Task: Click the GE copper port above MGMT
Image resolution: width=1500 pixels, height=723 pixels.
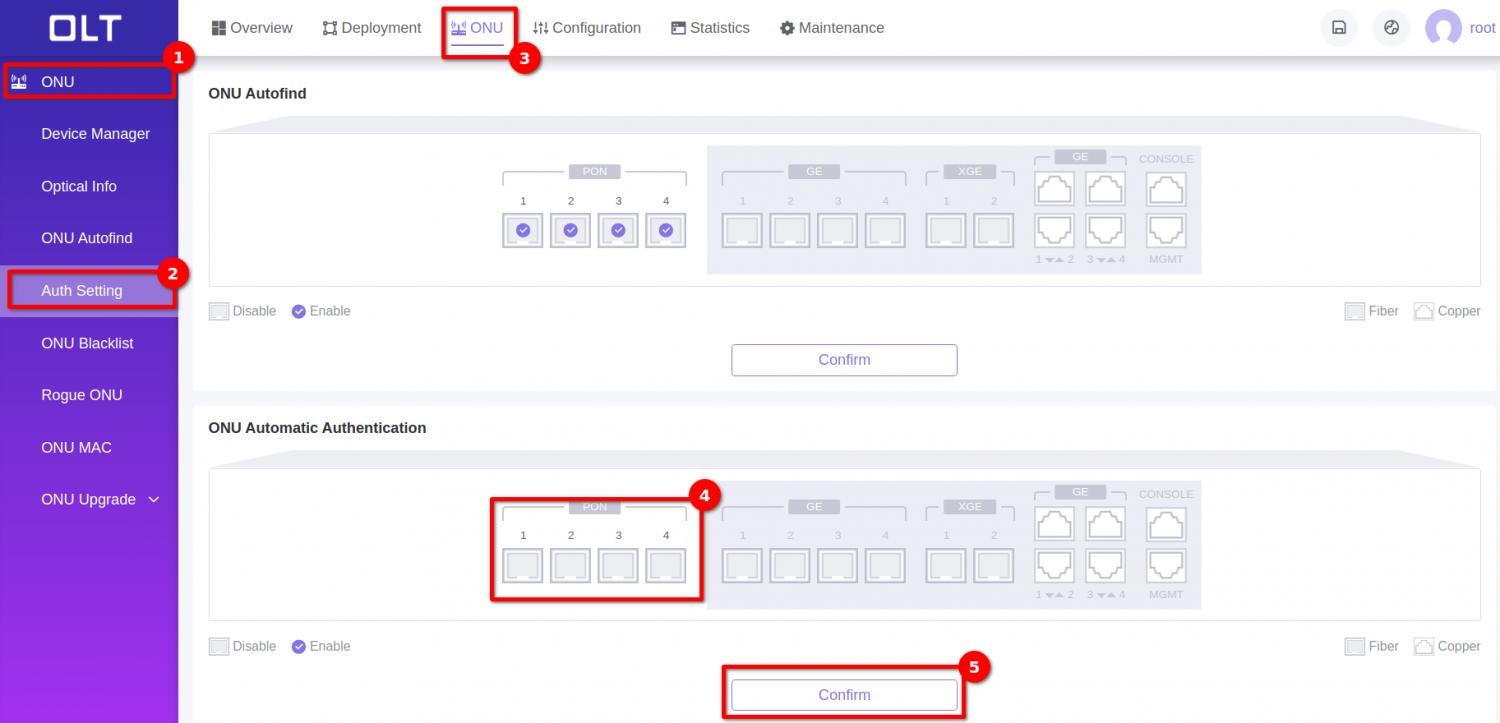Action: click(x=1166, y=231)
